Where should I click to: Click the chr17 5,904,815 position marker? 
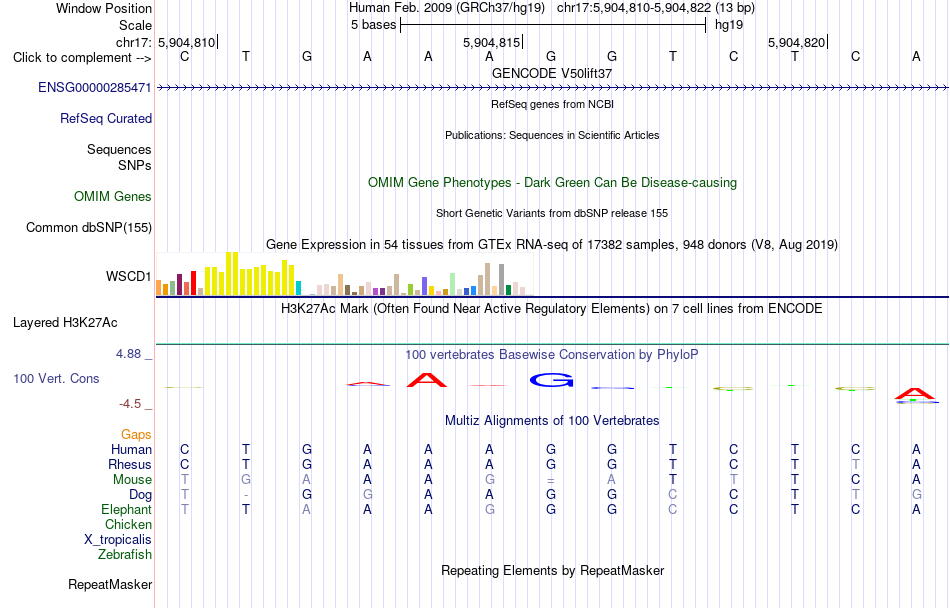pyautogui.click(x=493, y=42)
